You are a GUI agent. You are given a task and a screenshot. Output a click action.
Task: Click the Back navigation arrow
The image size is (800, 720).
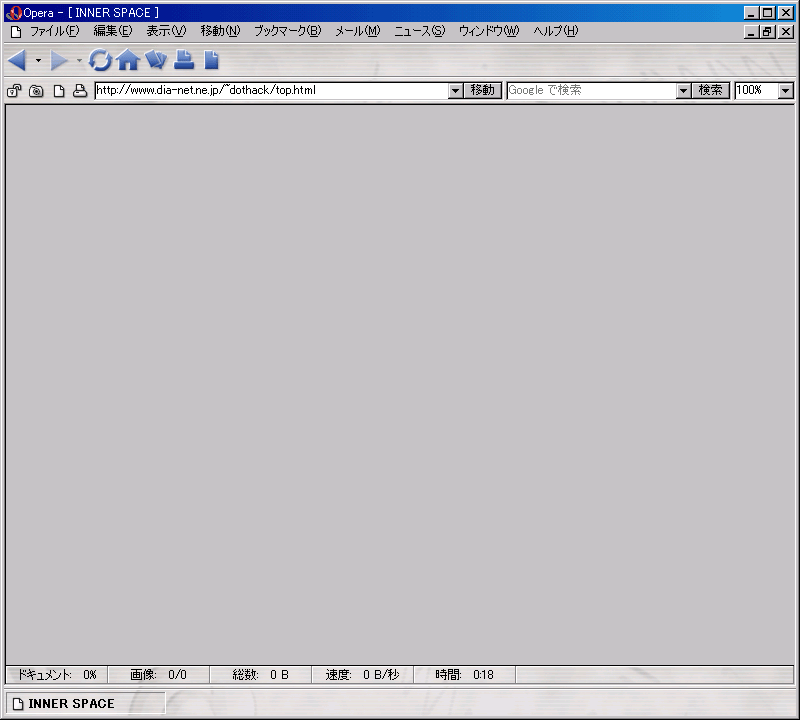click(18, 60)
